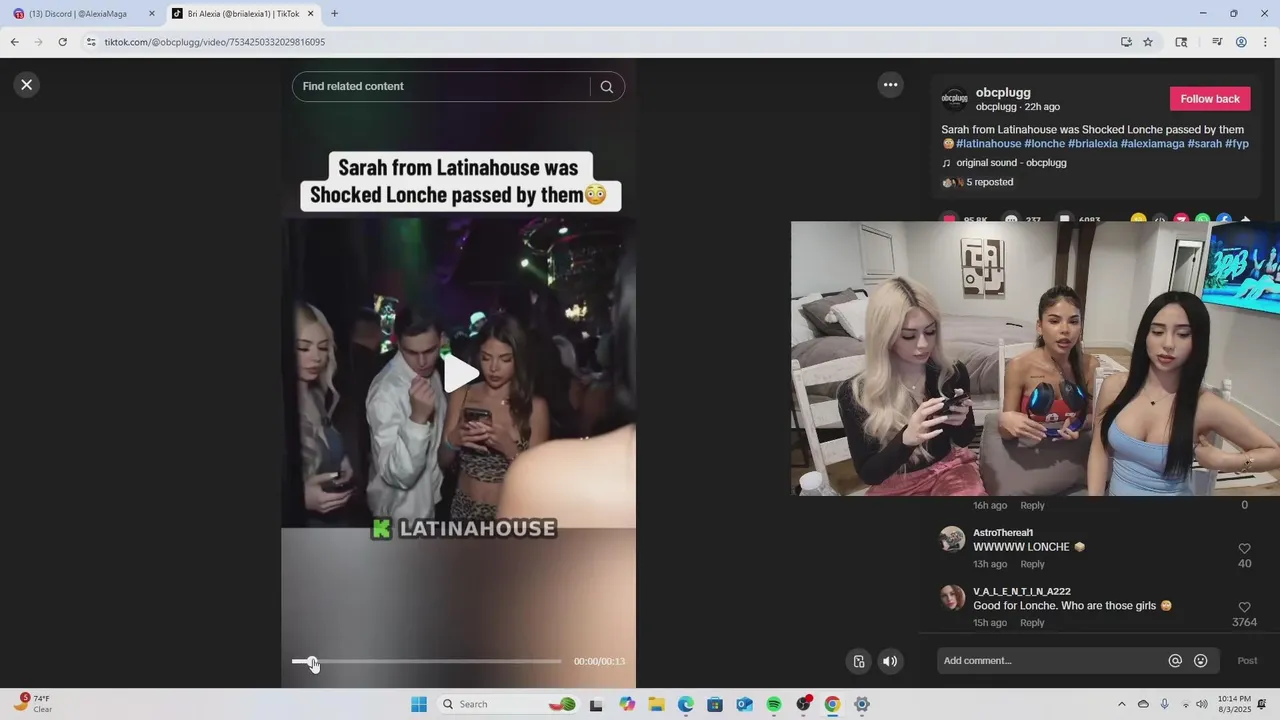Click the Follow back button

(1210, 99)
